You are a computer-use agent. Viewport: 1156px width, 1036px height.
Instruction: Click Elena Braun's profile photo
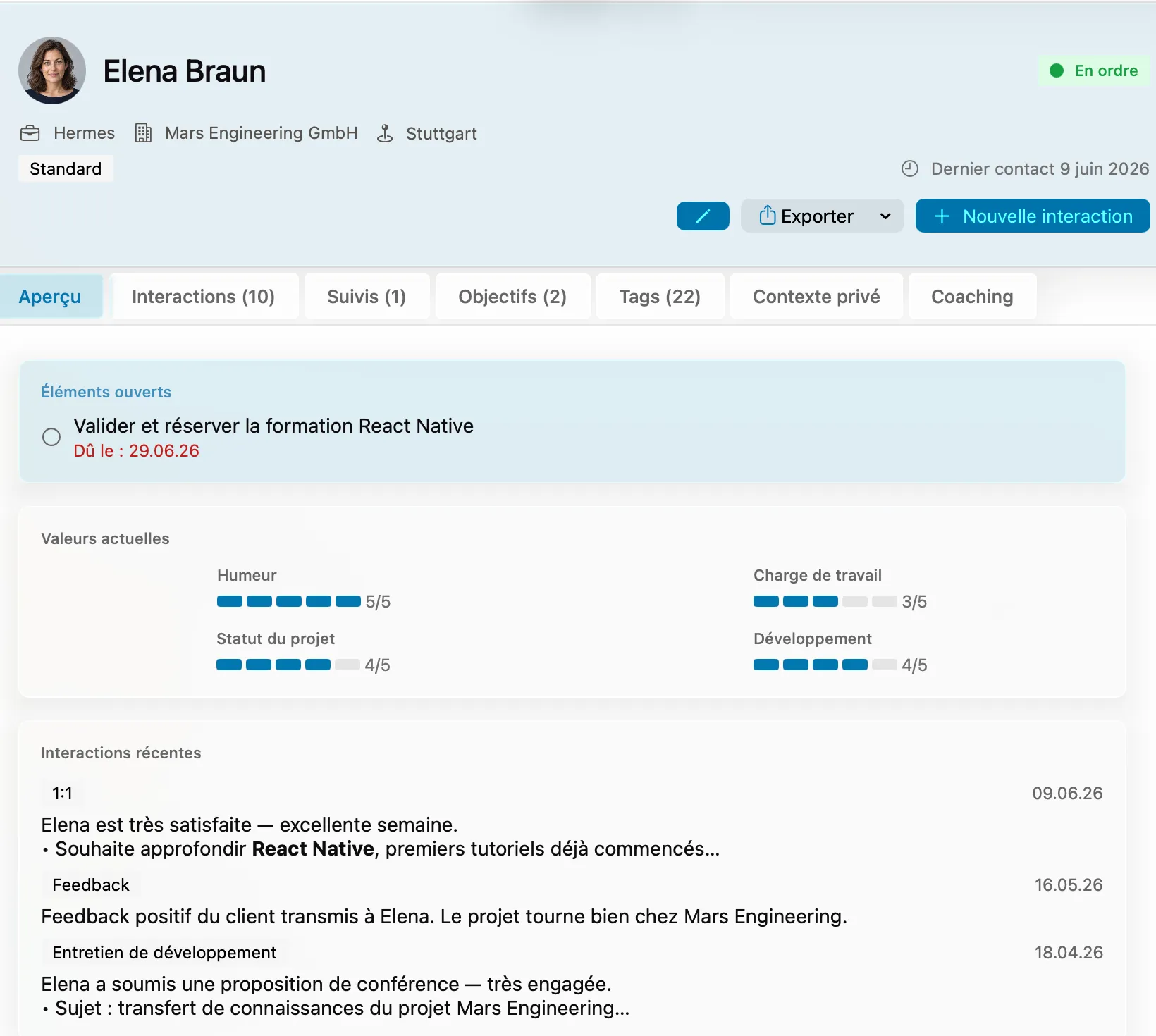coord(52,70)
